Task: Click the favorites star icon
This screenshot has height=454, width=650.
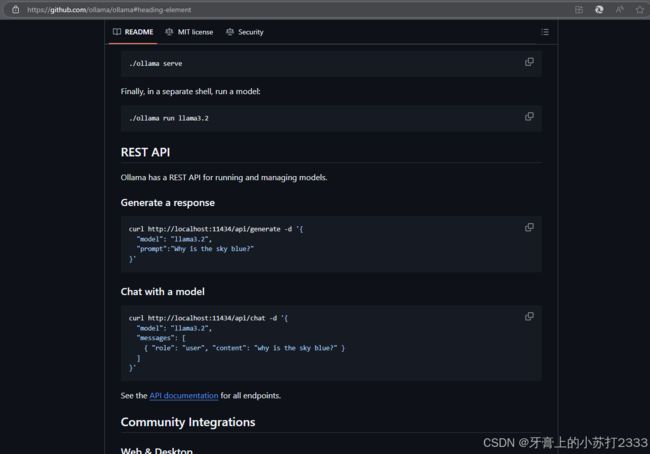Action: click(x=640, y=10)
